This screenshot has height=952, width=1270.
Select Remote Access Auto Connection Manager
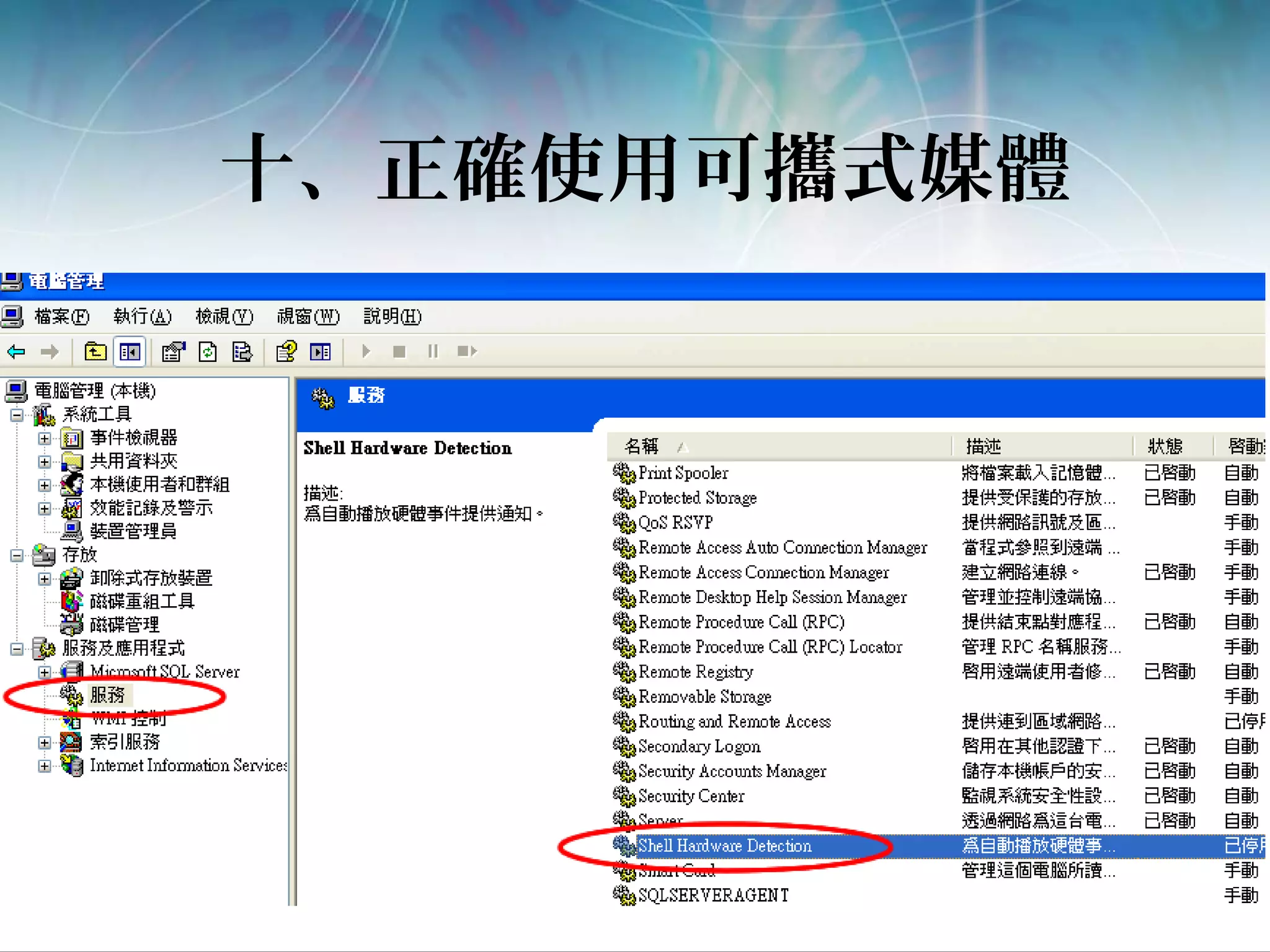coord(783,547)
